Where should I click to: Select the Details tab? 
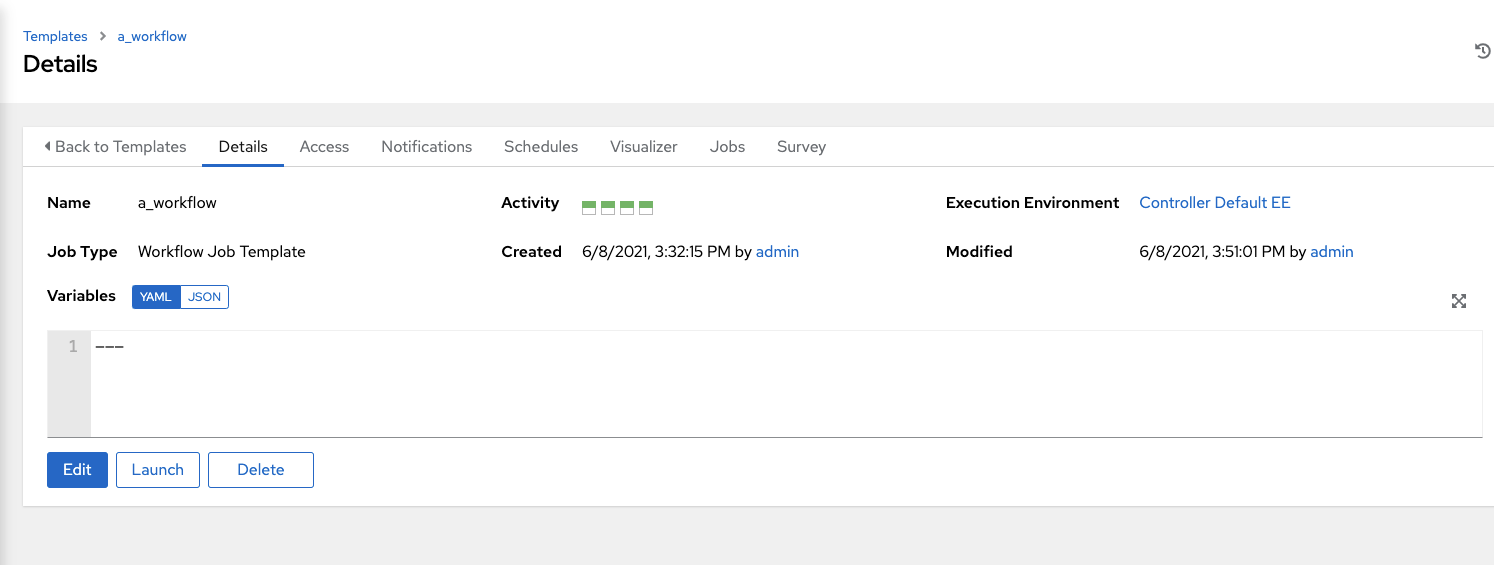[243, 146]
